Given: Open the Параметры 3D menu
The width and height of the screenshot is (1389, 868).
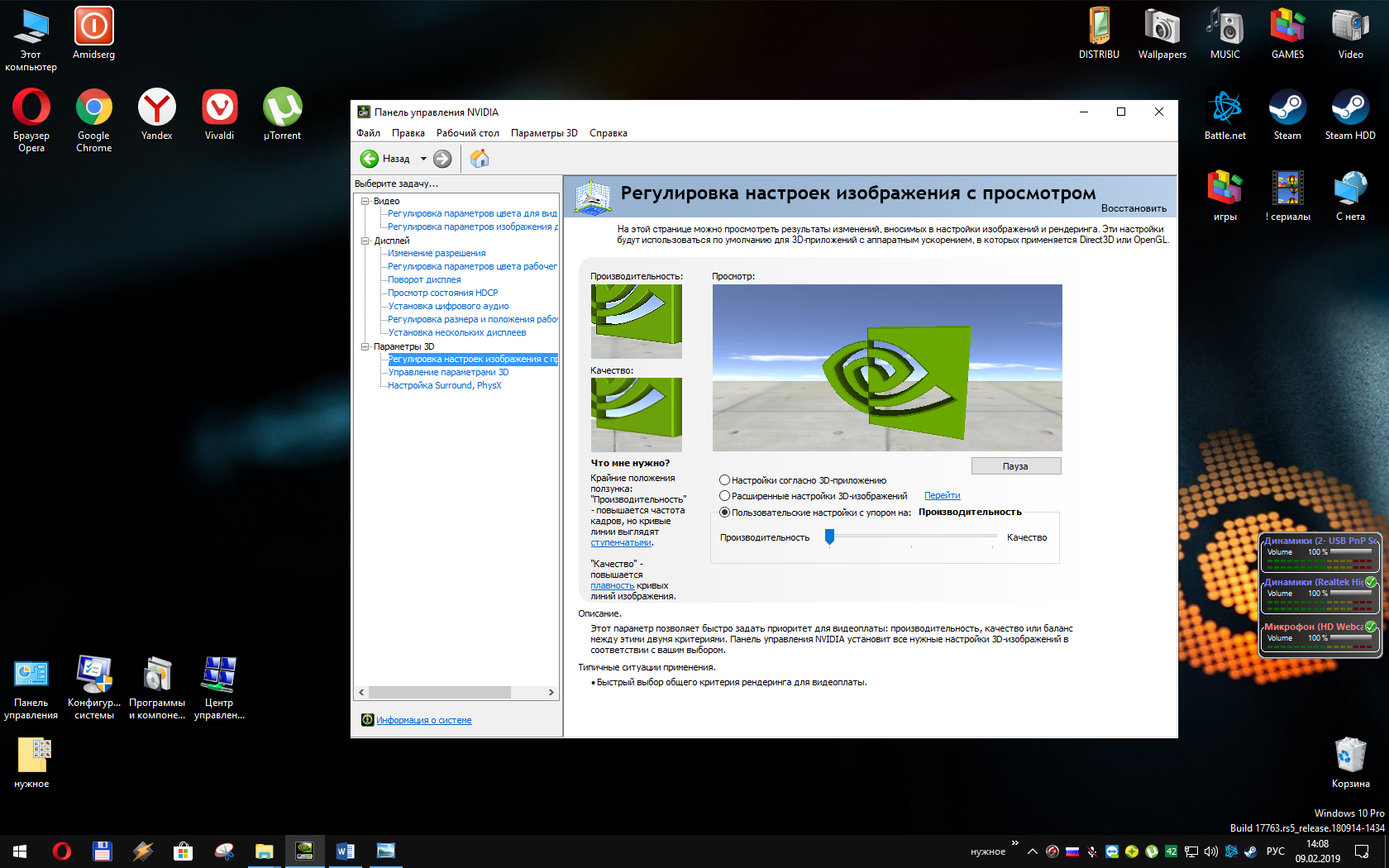Looking at the screenshot, I should click(x=544, y=133).
